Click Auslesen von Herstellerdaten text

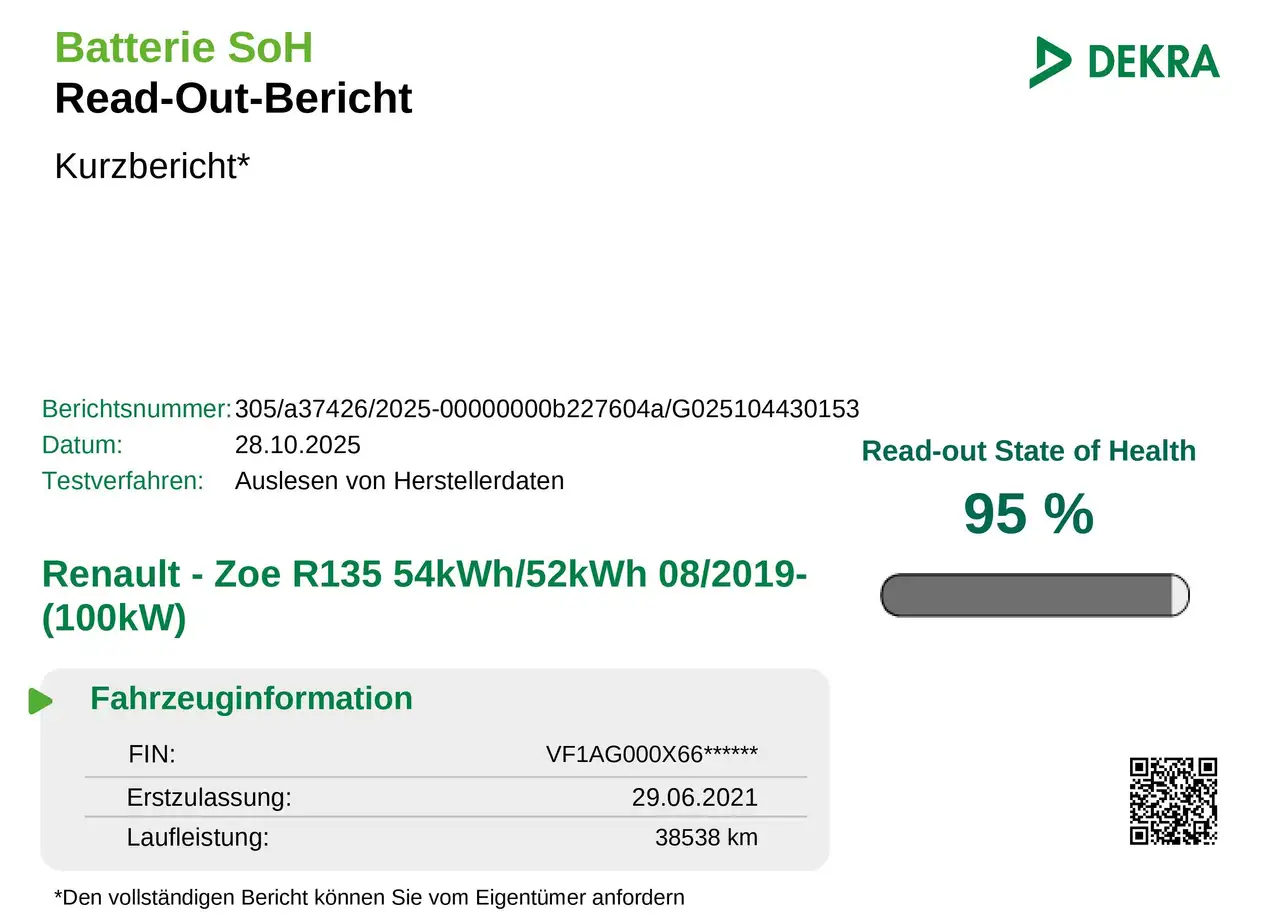(399, 480)
